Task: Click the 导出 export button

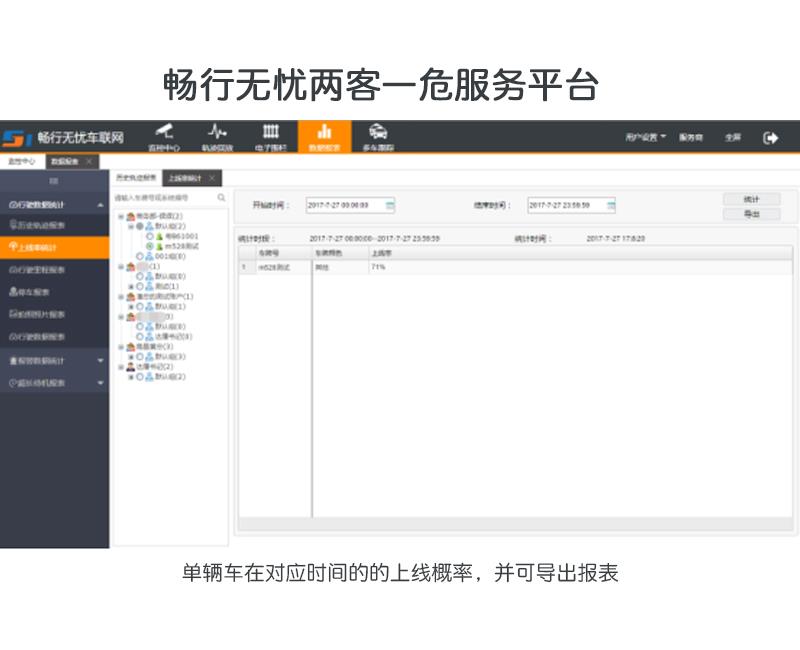Action: (751, 214)
